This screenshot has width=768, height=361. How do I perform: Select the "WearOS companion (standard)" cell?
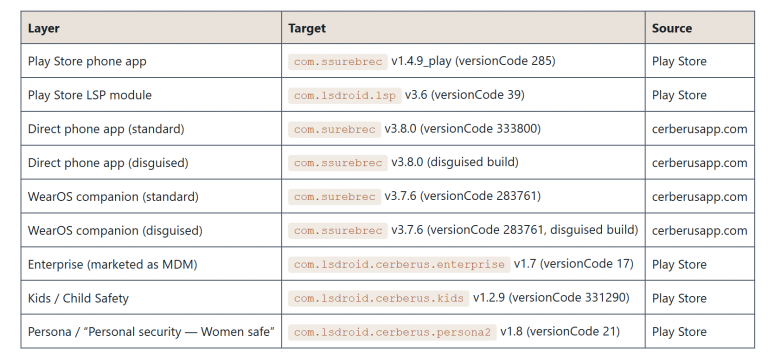151,196
